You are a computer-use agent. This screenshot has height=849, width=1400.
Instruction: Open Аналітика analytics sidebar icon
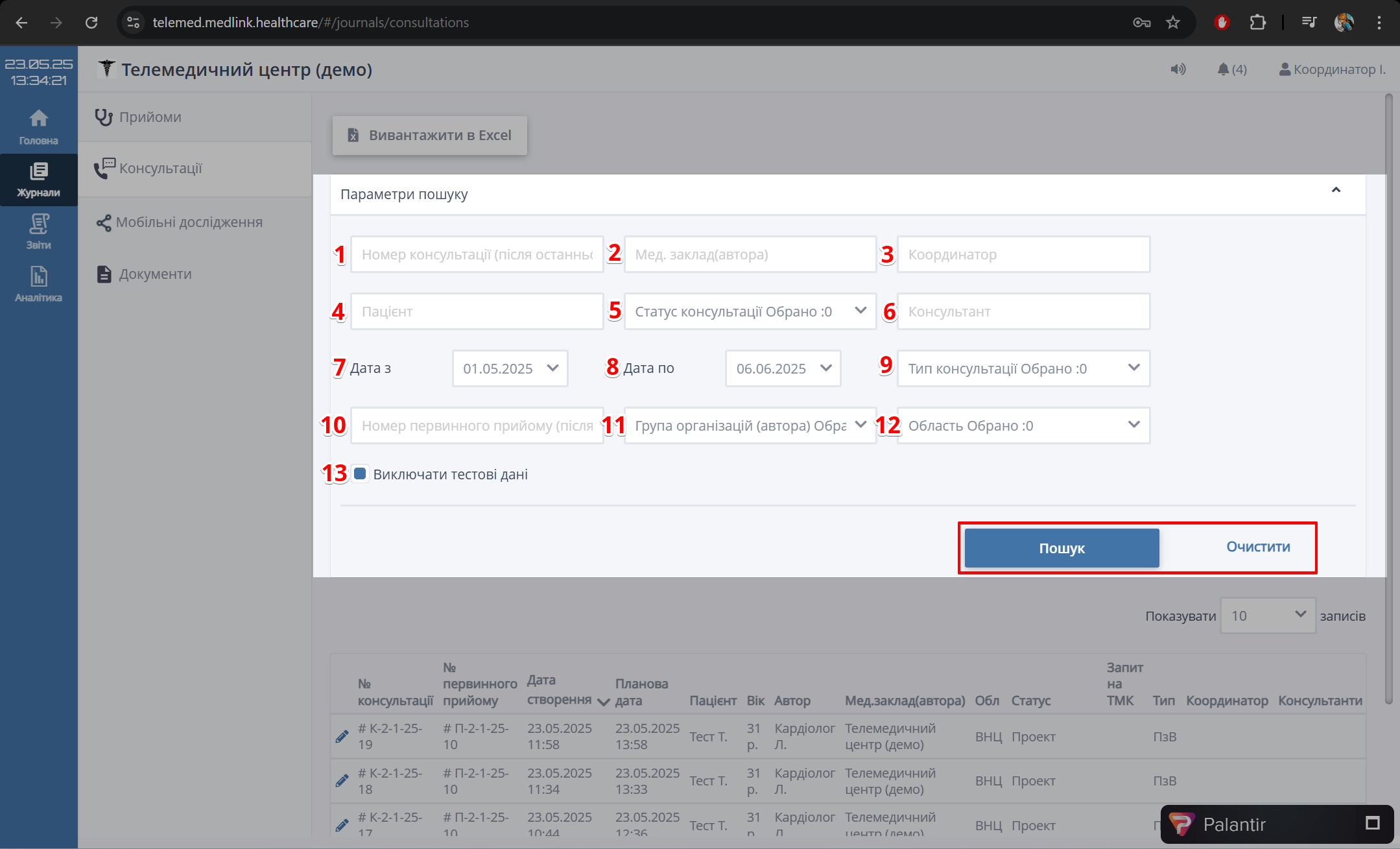[38, 284]
